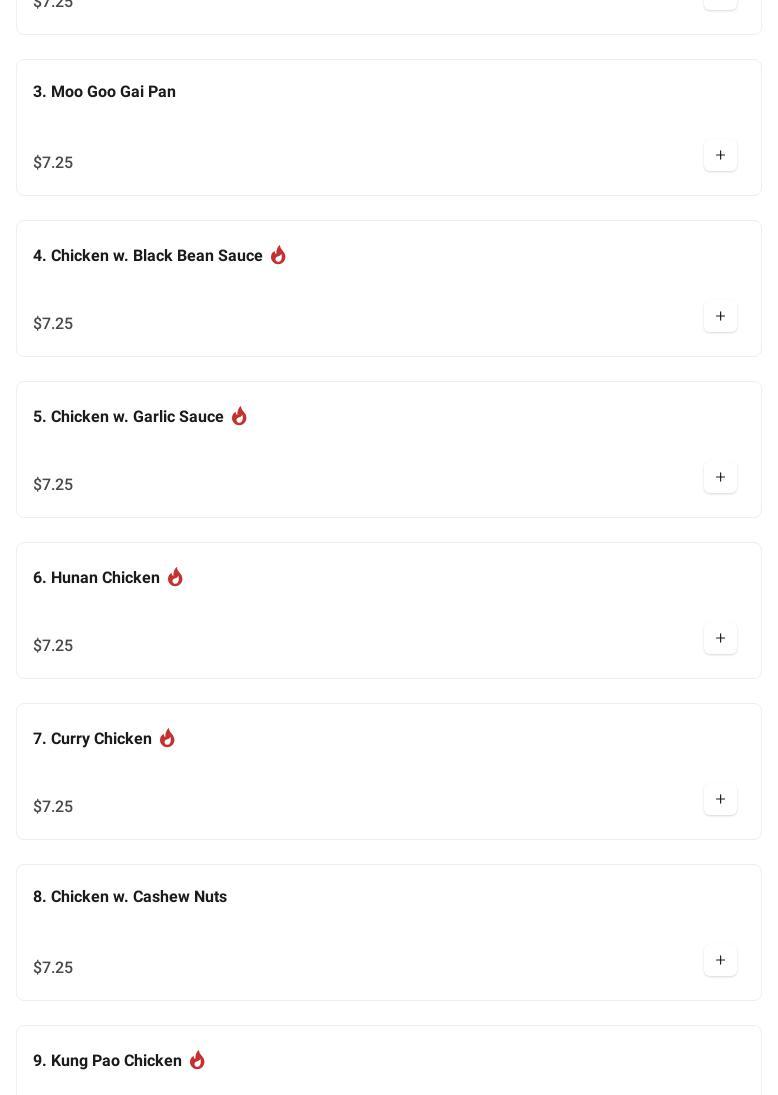Screen dimensions: 778x1095
Task: Click plus button for Chicken w. Garlic Sauce
Action: coord(720,478)
